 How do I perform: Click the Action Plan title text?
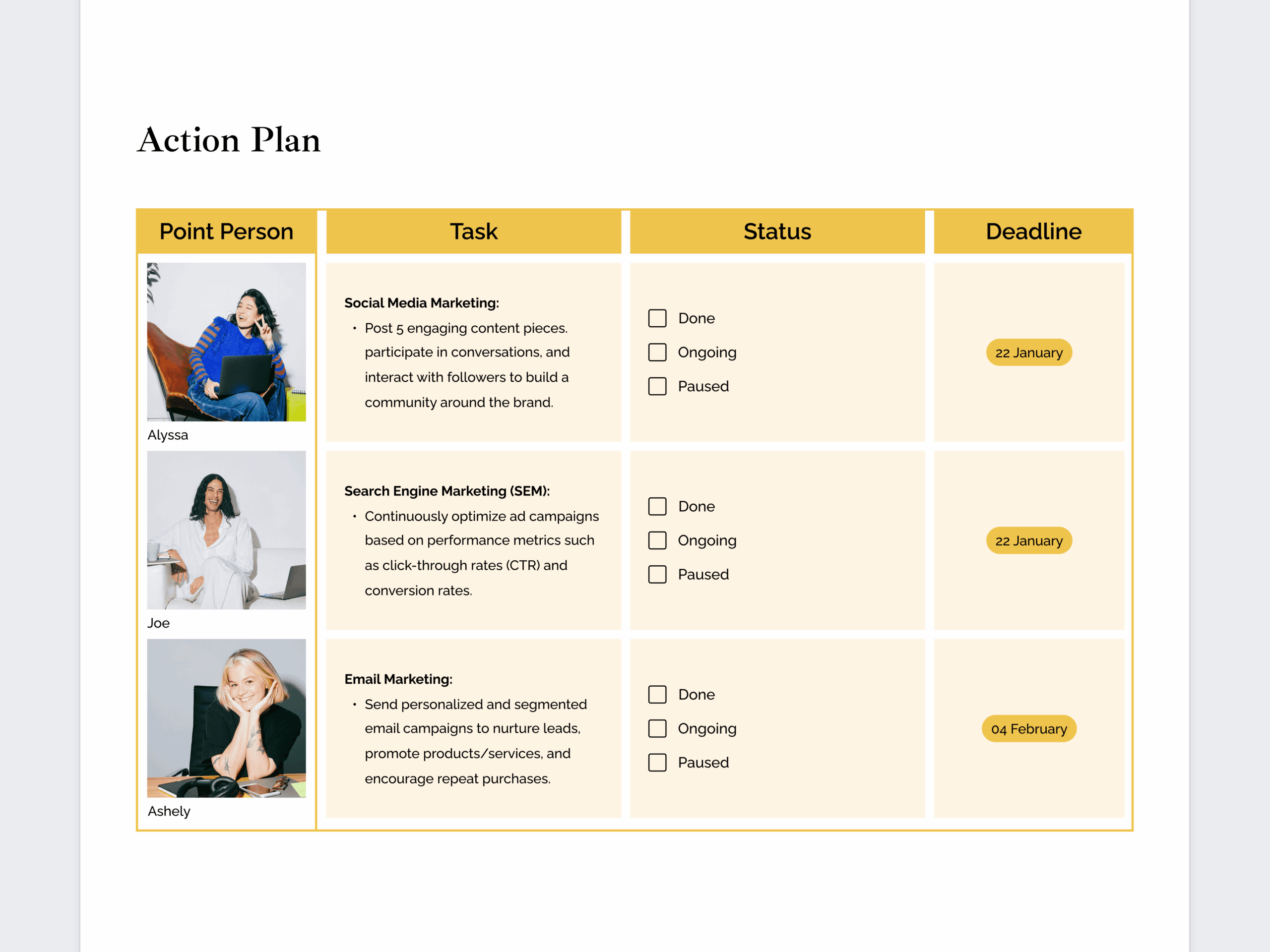point(229,139)
